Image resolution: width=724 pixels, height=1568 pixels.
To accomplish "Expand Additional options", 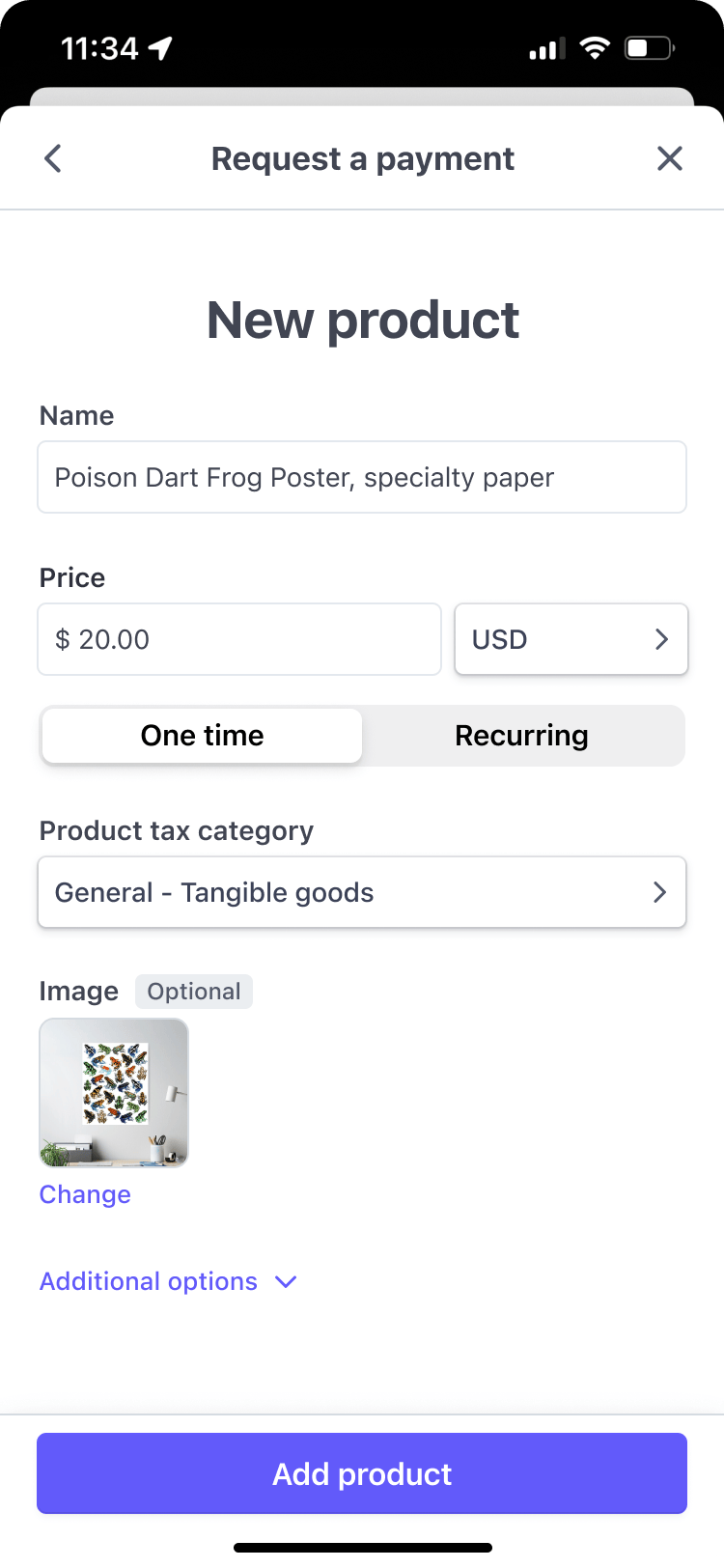I will tap(168, 1281).
